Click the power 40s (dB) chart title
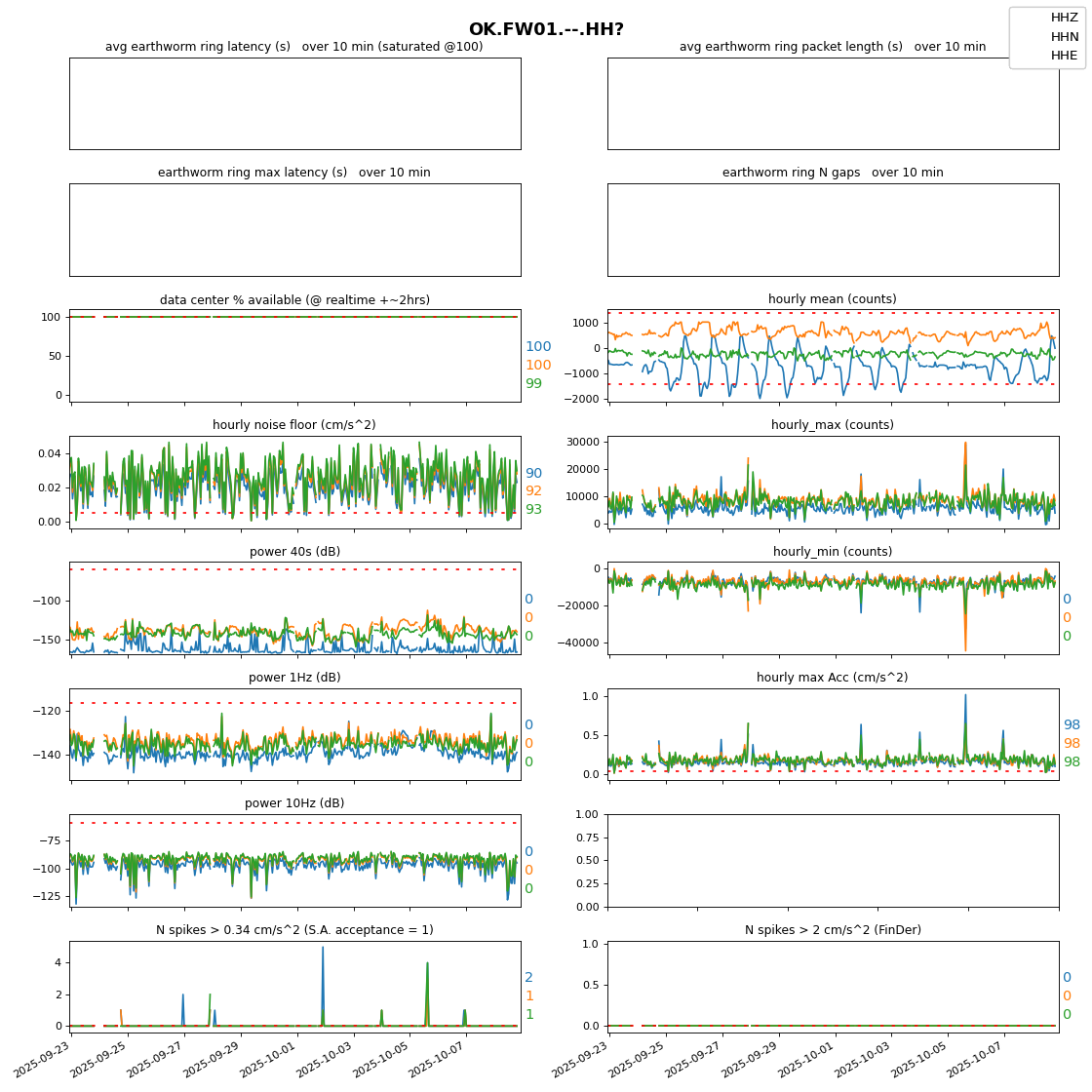The height and width of the screenshot is (1092, 1092). coord(294,552)
